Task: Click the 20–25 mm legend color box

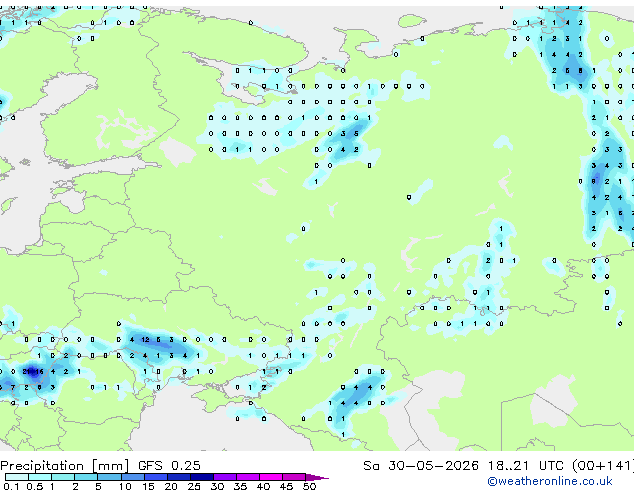Action: pos(179,477)
